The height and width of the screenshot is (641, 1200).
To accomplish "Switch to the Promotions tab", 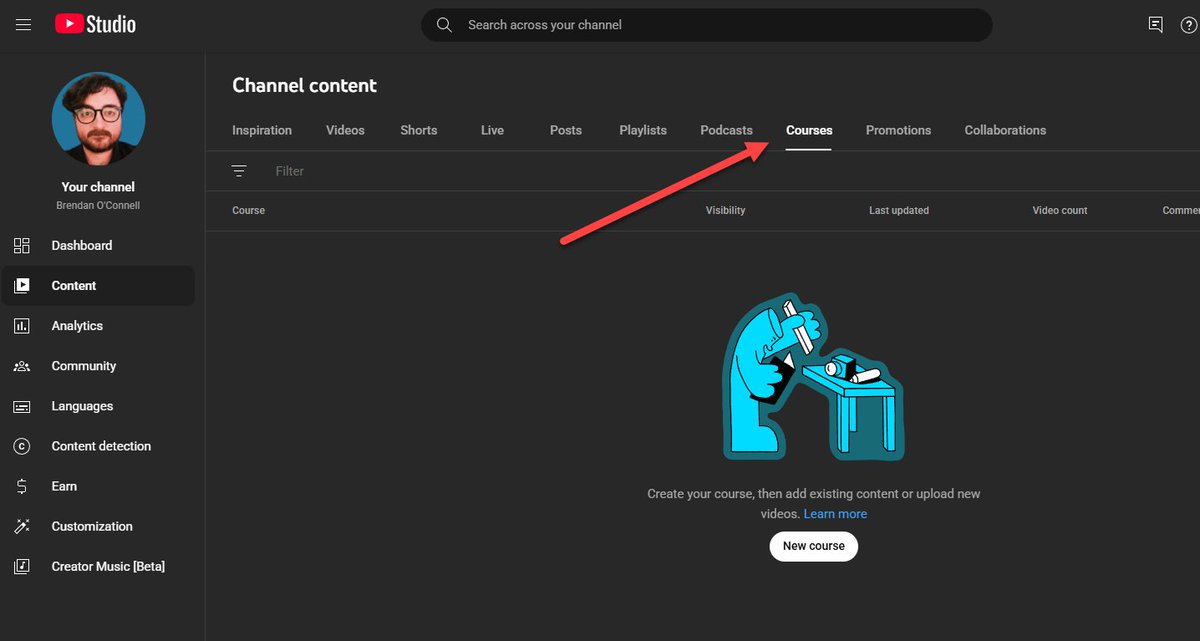I will tap(898, 130).
